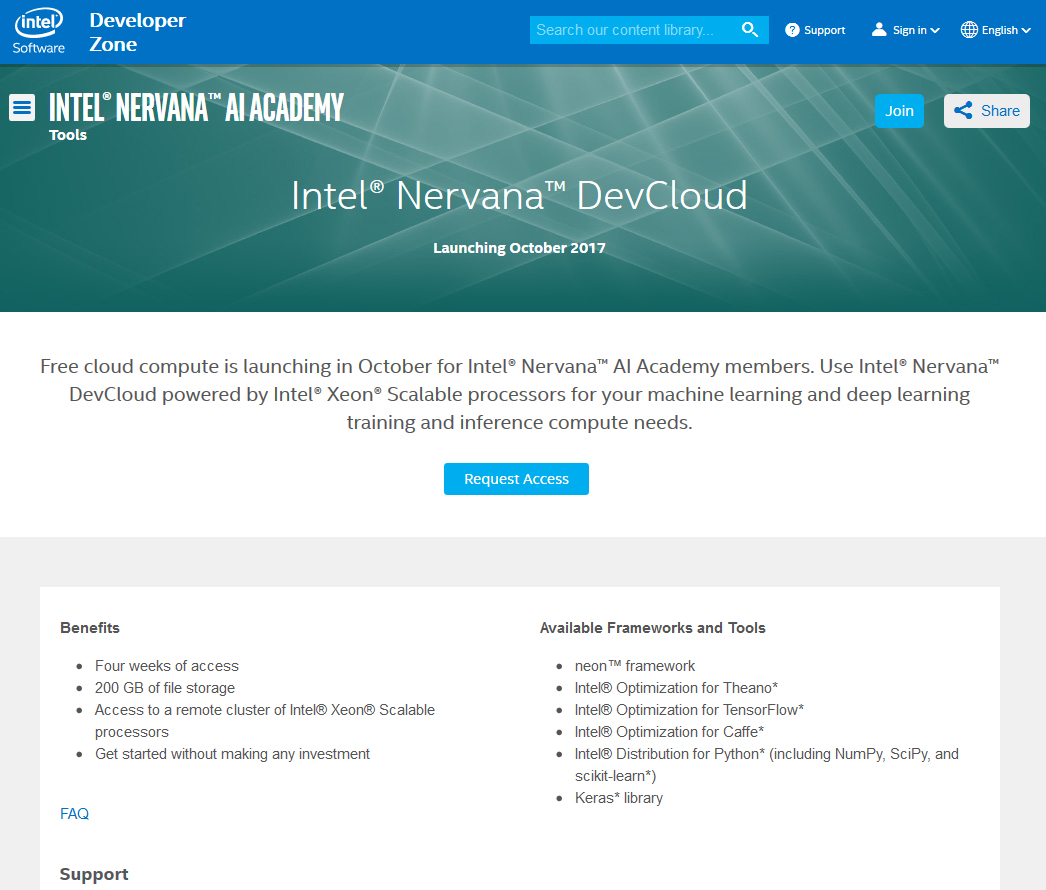Click the Intel Nervana DevCloud page title
The image size is (1046, 890).
pyautogui.click(x=519, y=195)
